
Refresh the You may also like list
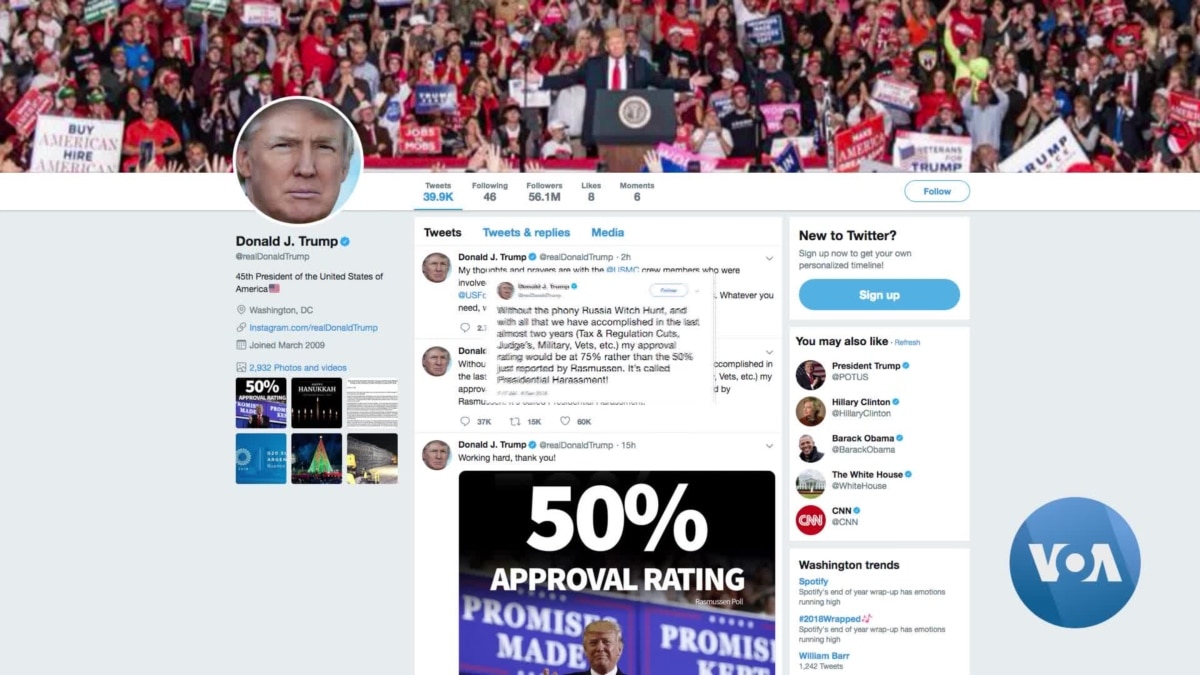click(907, 343)
